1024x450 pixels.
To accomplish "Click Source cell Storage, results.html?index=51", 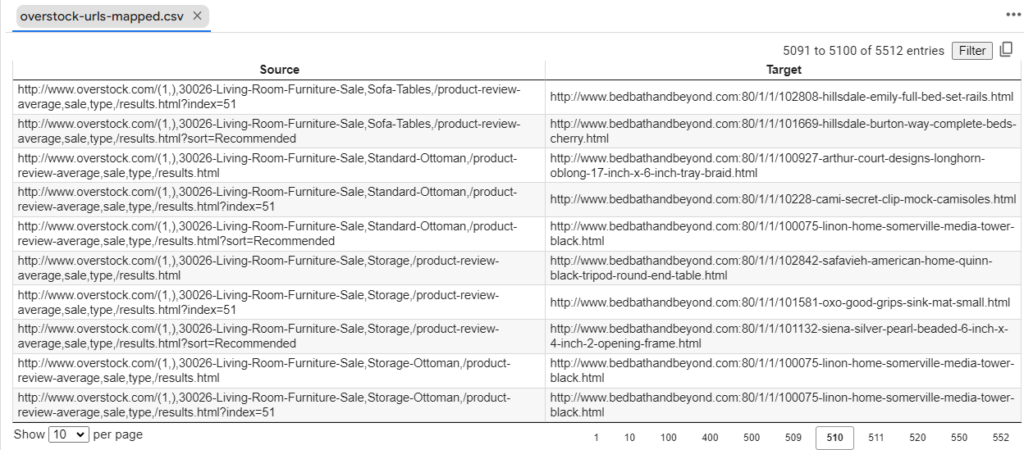I will [x=279, y=302].
